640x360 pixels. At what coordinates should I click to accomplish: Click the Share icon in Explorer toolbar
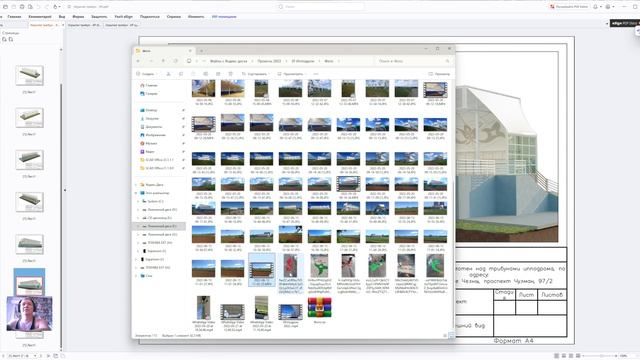coord(218,74)
